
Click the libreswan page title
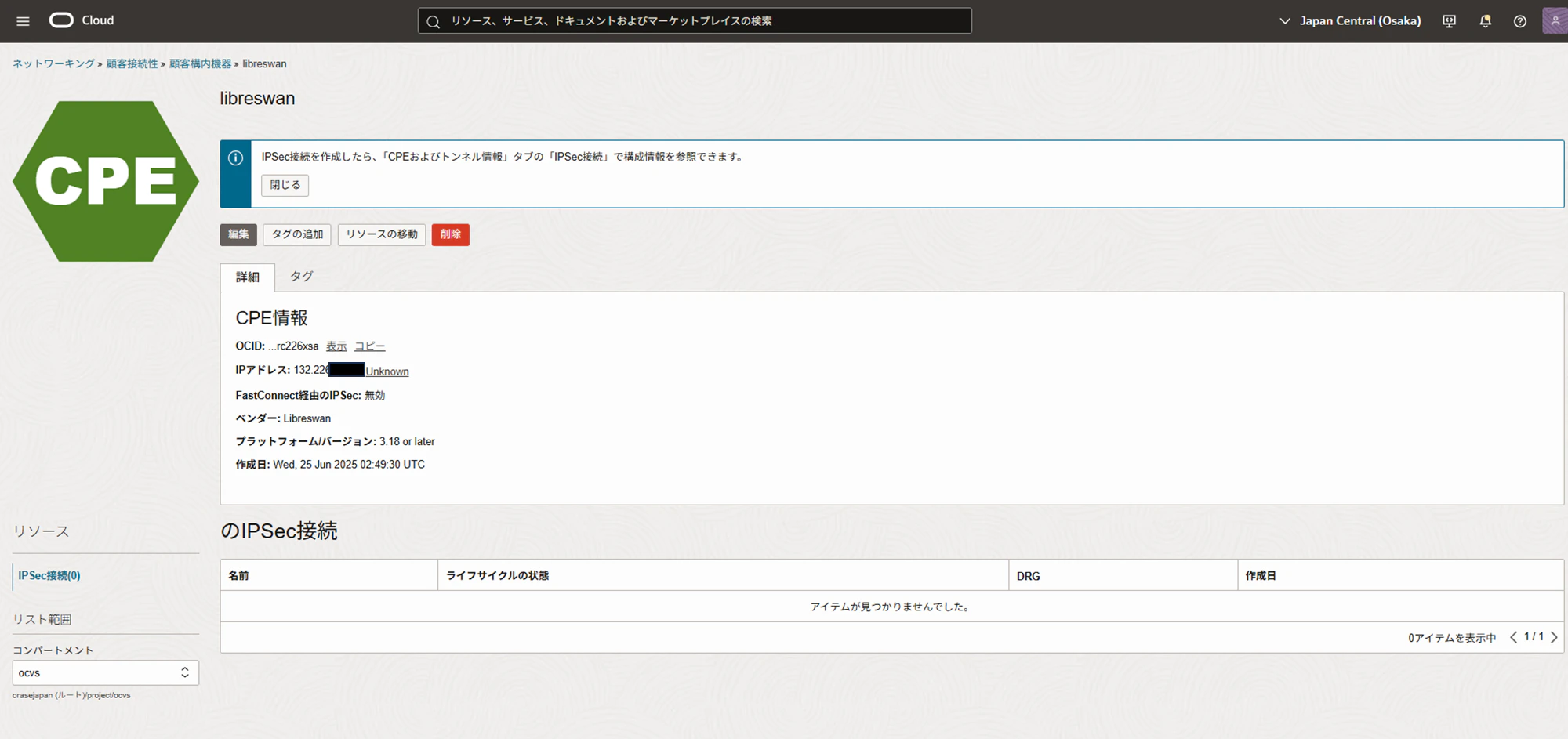click(258, 99)
